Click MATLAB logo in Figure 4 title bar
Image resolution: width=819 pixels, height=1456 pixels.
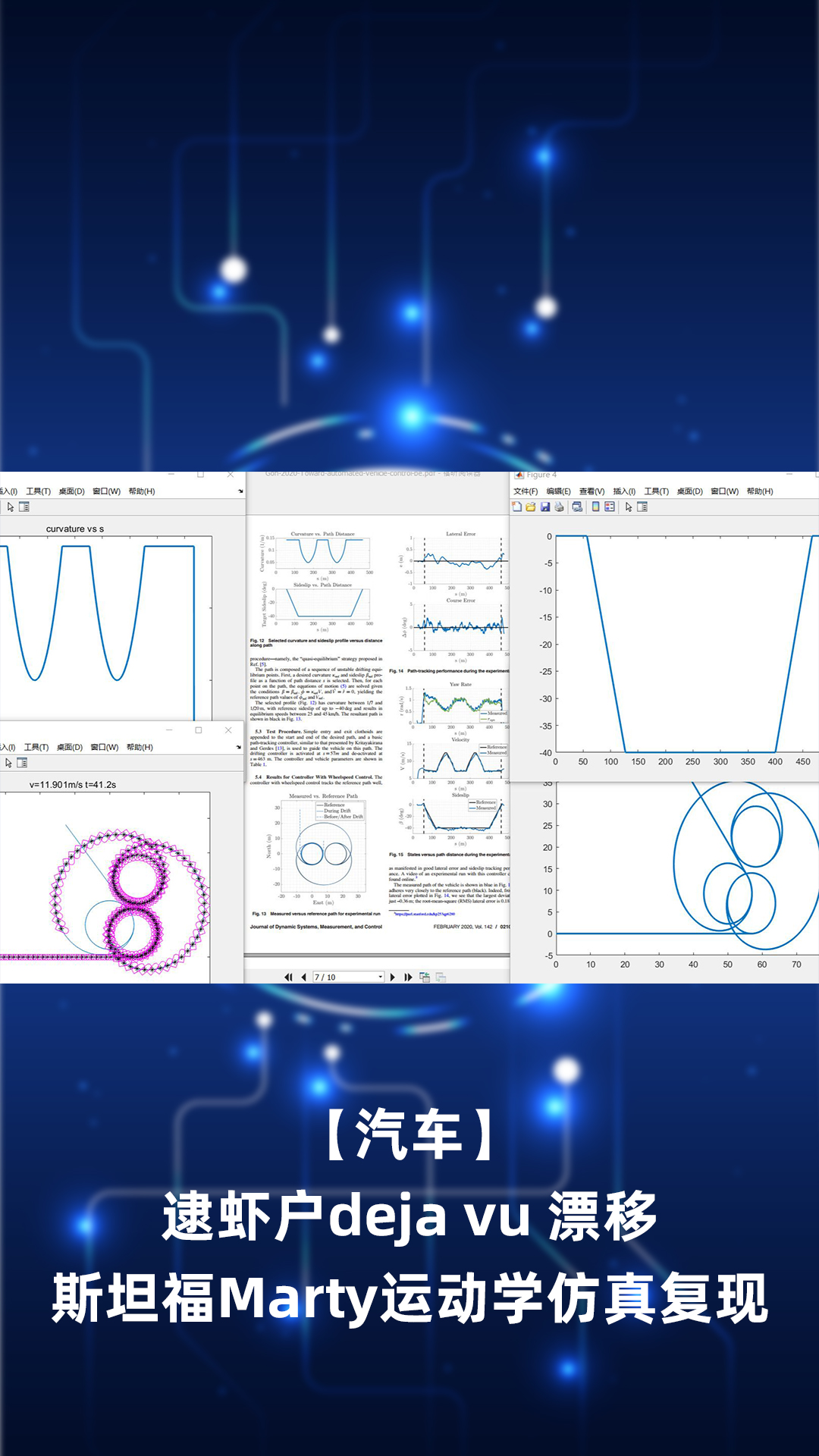coord(519,475)
